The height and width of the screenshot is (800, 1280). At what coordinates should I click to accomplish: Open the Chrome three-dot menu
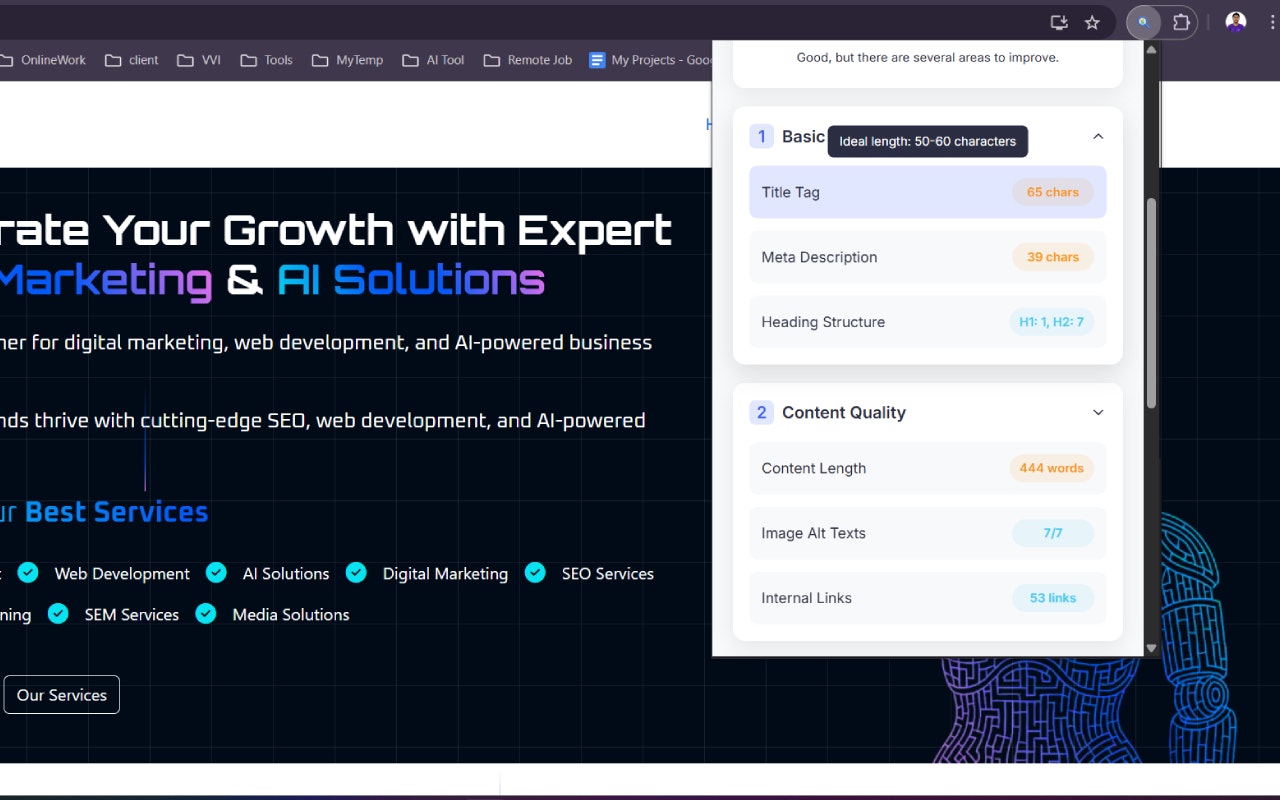(1274, 21)
